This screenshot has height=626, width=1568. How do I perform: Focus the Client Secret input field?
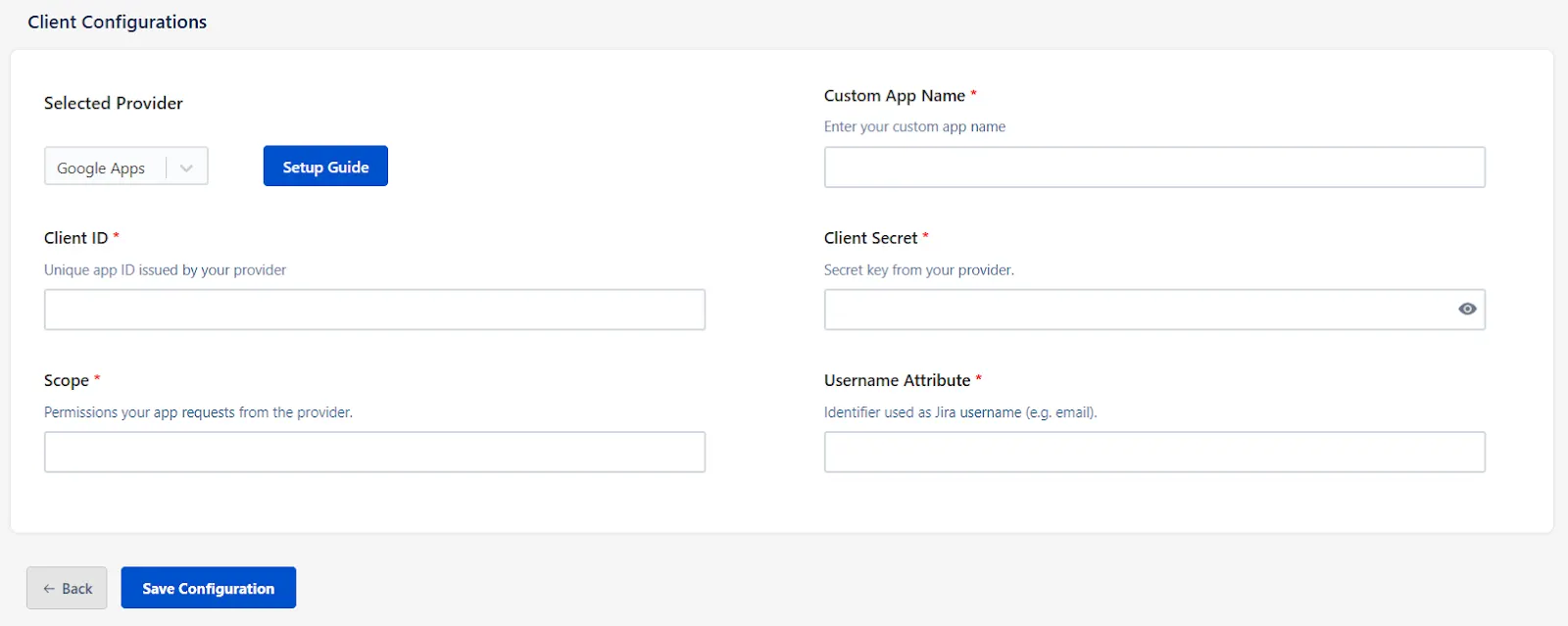[x=1154, y=310]
